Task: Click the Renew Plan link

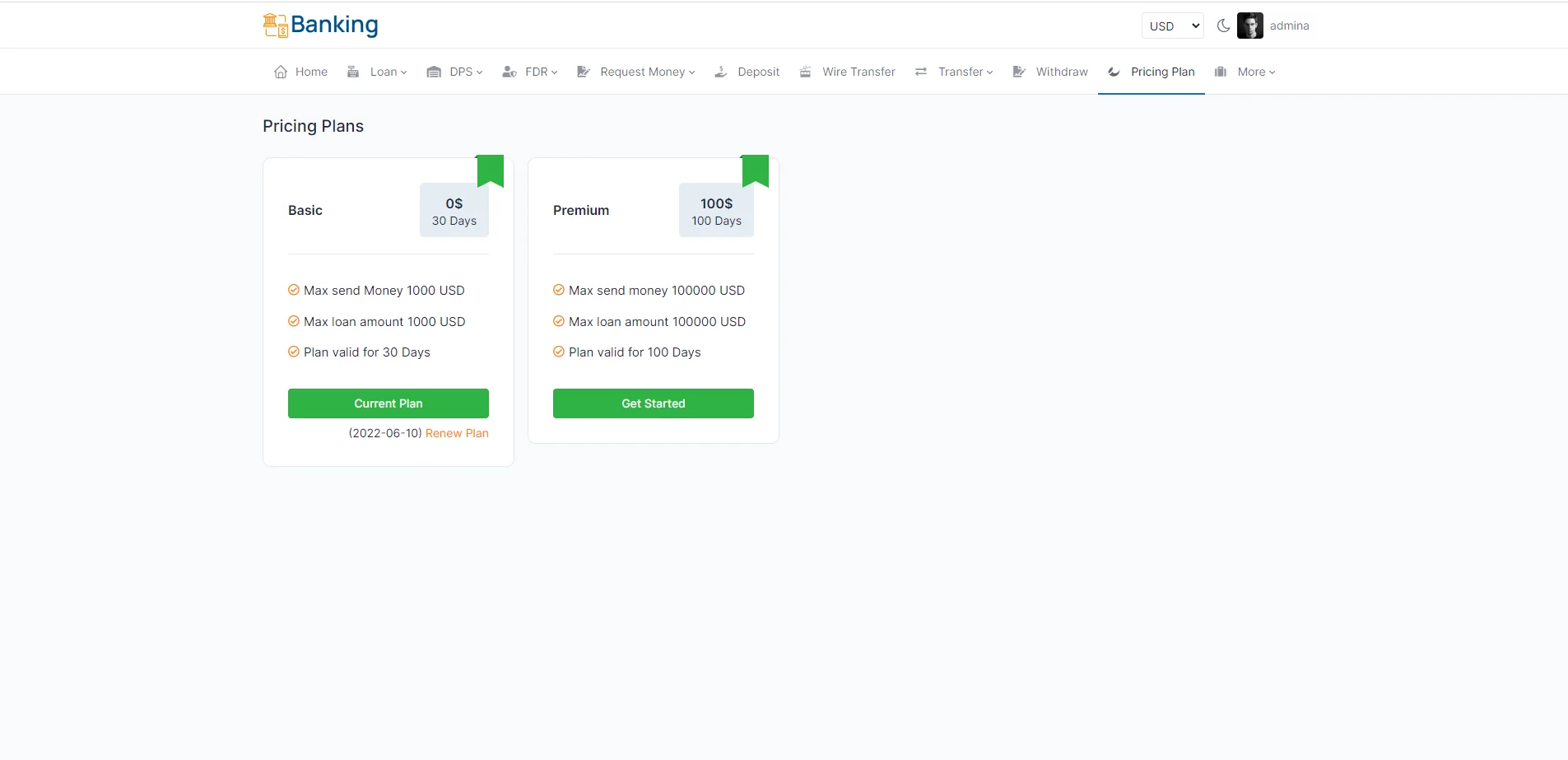Action: (x=457, y=433)
